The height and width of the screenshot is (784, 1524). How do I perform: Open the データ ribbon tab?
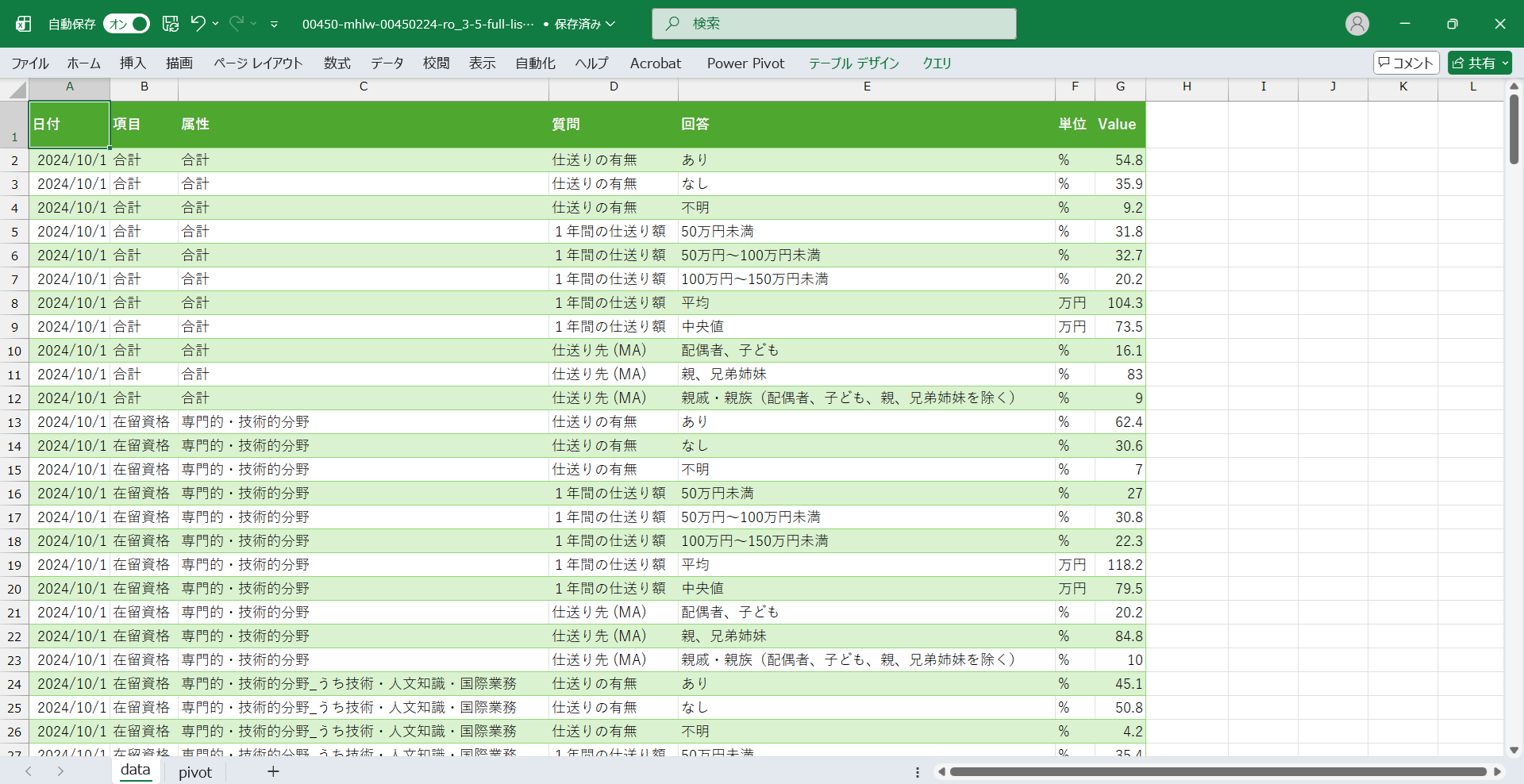(387, 63)
